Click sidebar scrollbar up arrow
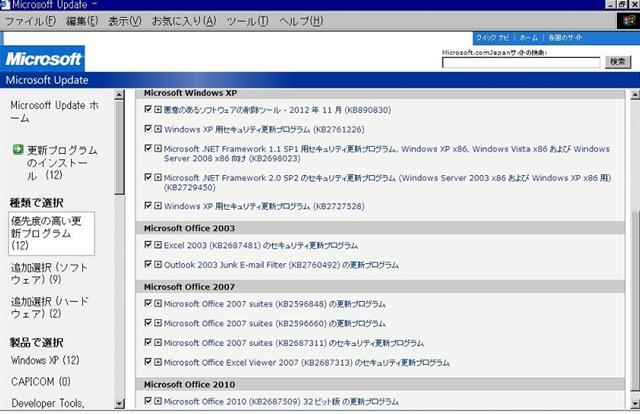The width and height of the screenshot is (640, 414). coord(119,95)
